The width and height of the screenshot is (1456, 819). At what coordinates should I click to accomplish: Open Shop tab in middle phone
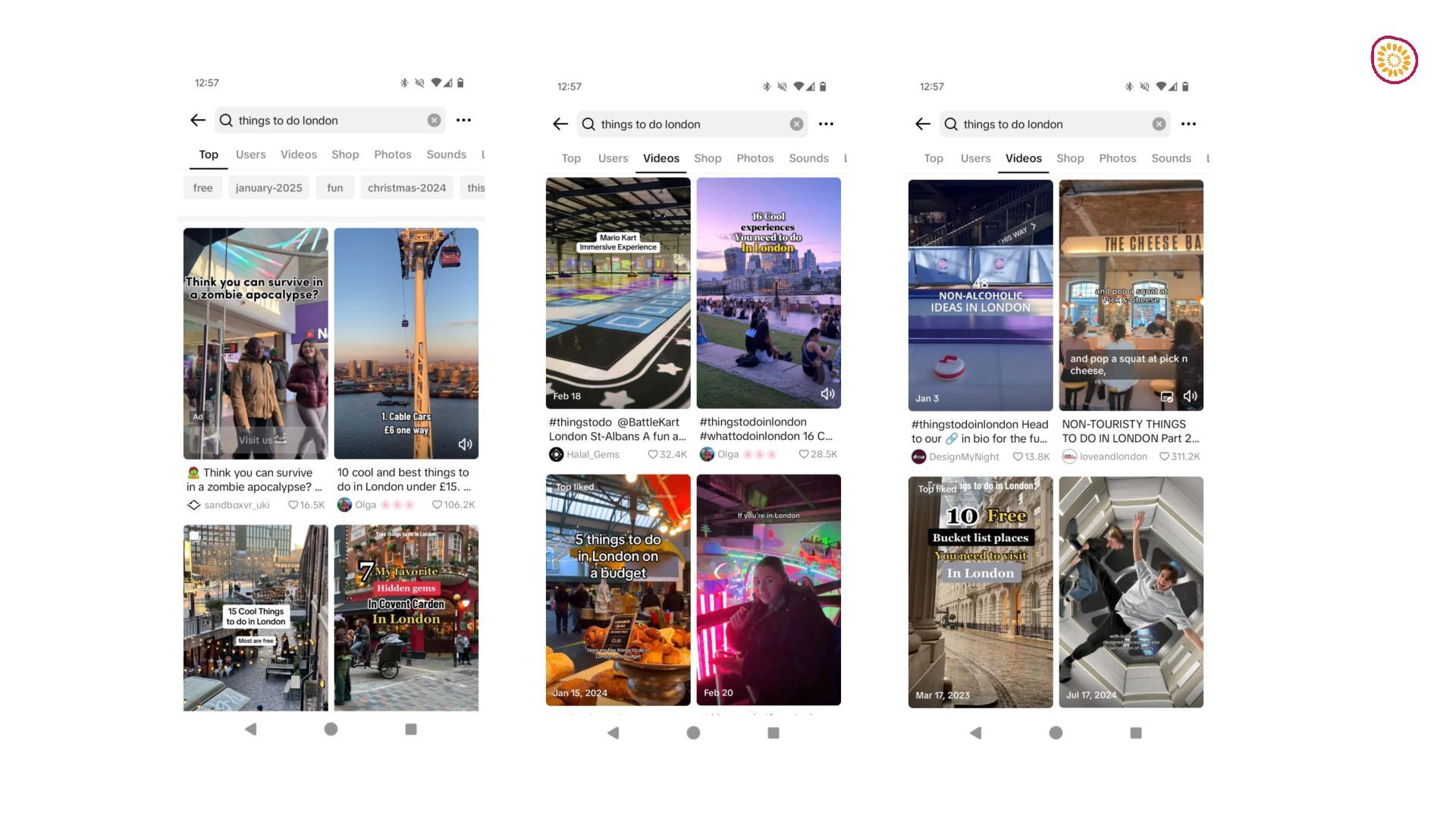(708, 158)
